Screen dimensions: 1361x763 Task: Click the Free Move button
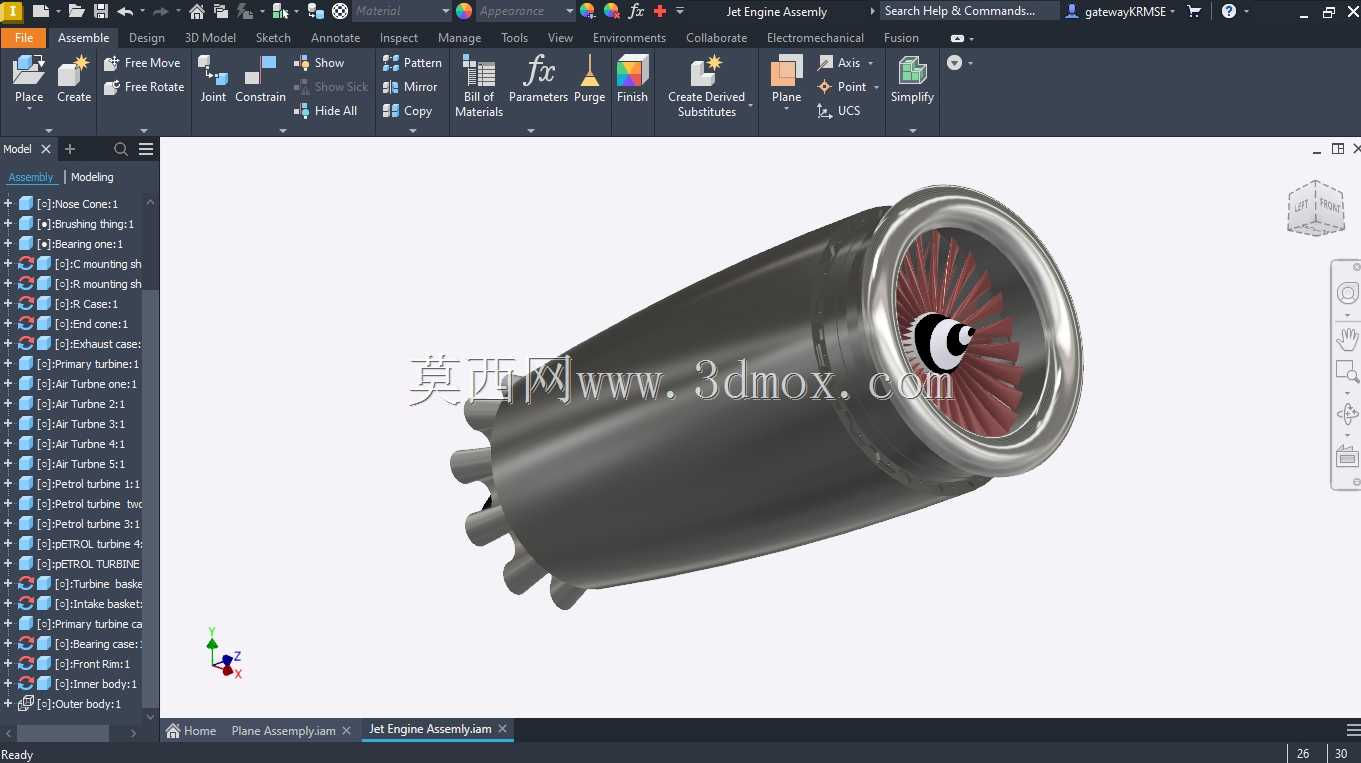[142, 62]
